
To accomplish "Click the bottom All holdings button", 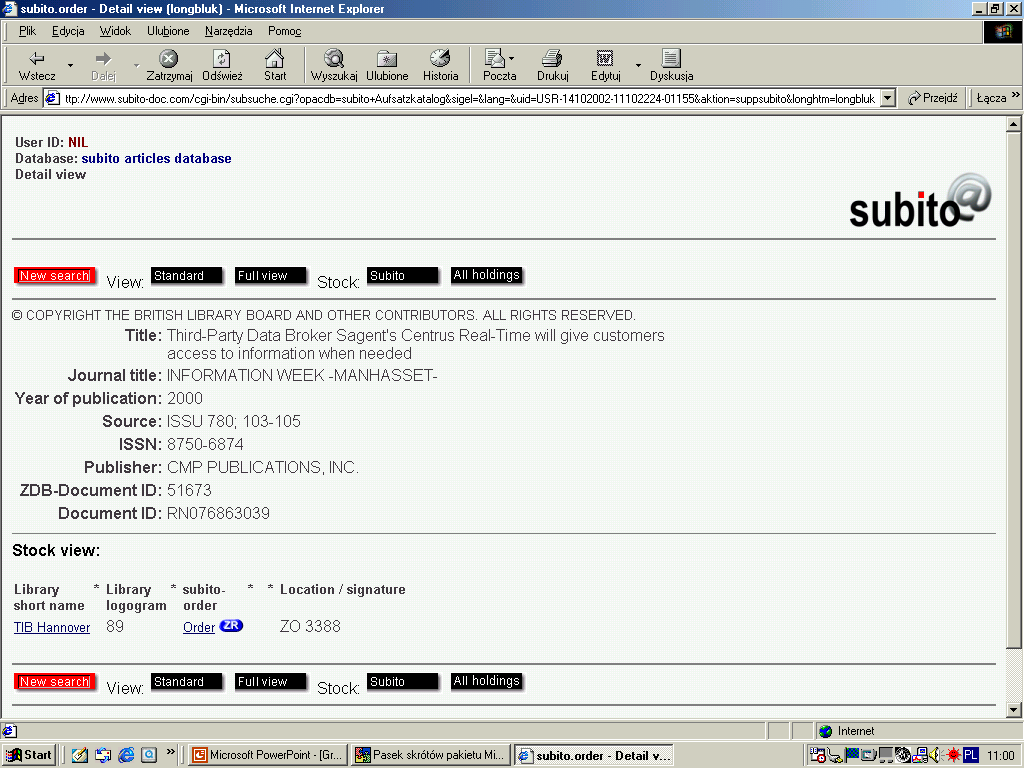I will [487, 682].
